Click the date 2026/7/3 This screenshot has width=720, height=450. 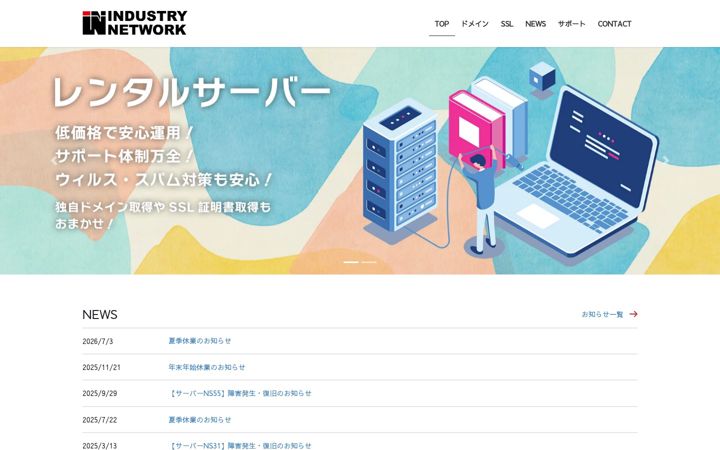point(98,341)
